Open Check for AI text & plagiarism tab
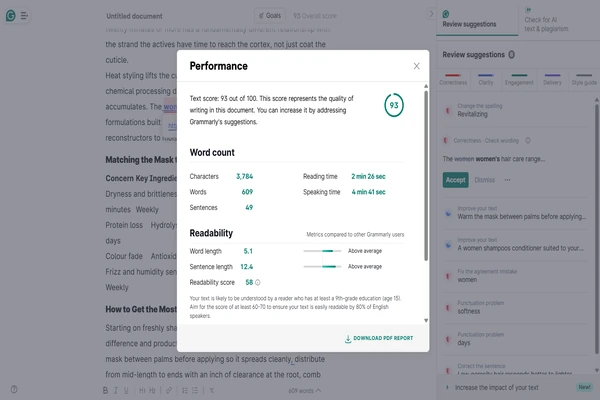Screen dimensions: 600x400 click(546, 20)
